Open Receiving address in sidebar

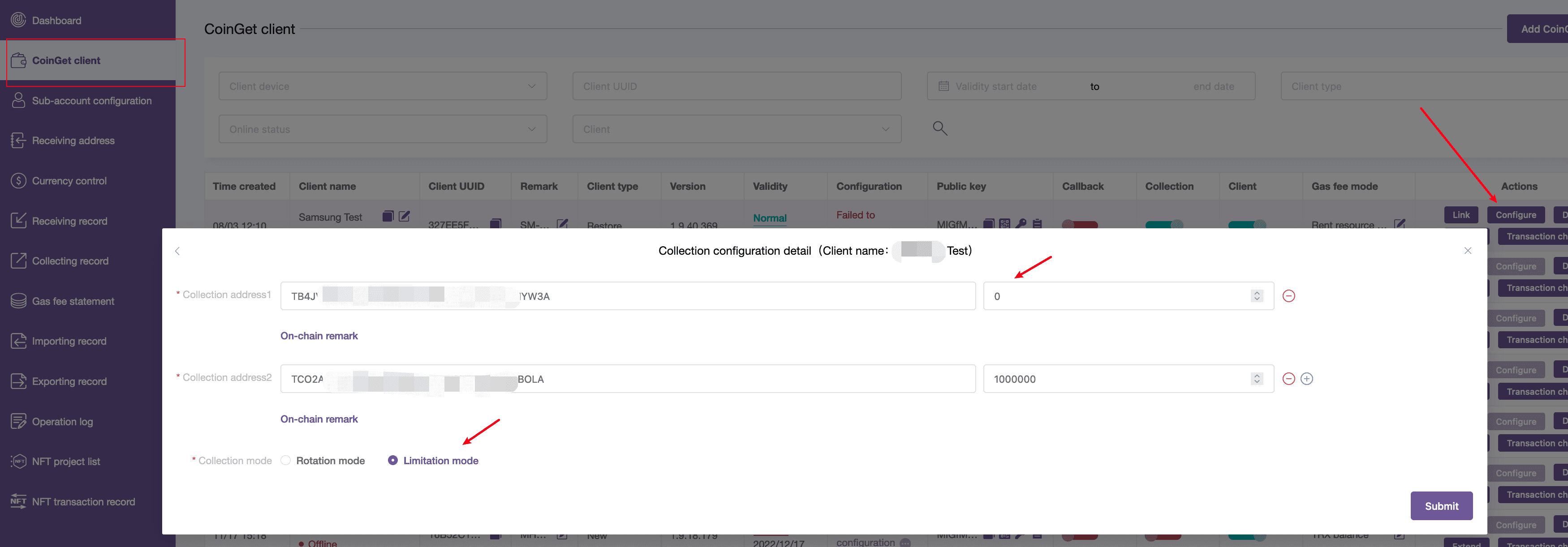tap(73, 141)
